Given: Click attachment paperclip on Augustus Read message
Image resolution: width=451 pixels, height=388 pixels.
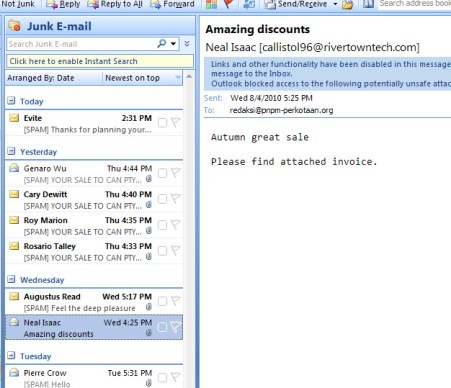Looking at the screenshot, I should coord(149,307).
